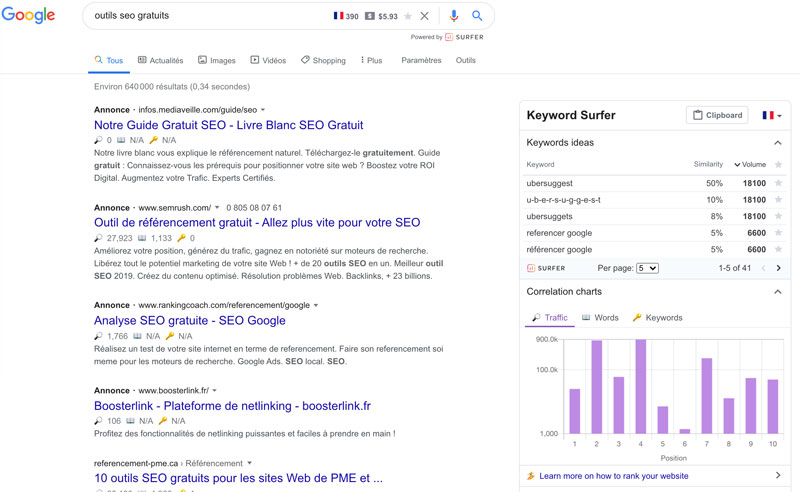
Task: Open the Surfer logo link below search bar
Action: click(x=464, y=37)
